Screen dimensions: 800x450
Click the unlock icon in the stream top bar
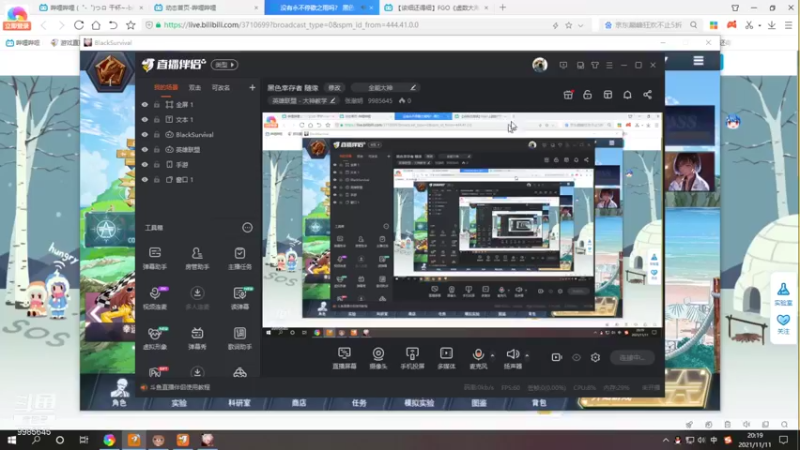point(587,95)
